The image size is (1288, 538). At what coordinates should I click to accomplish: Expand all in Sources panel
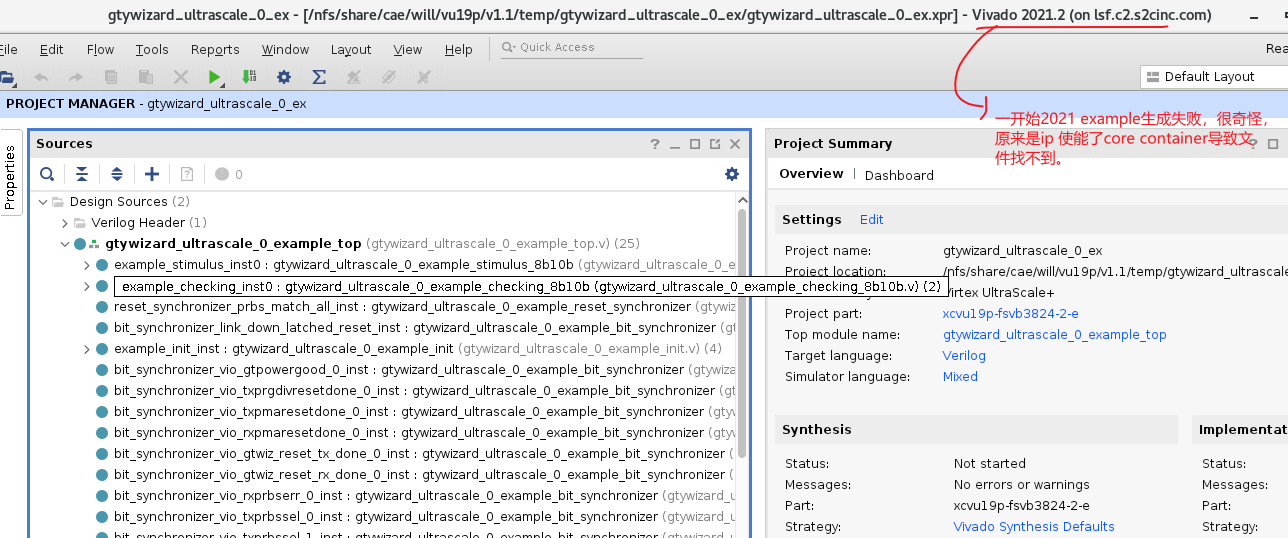click(x=117, y=174)
